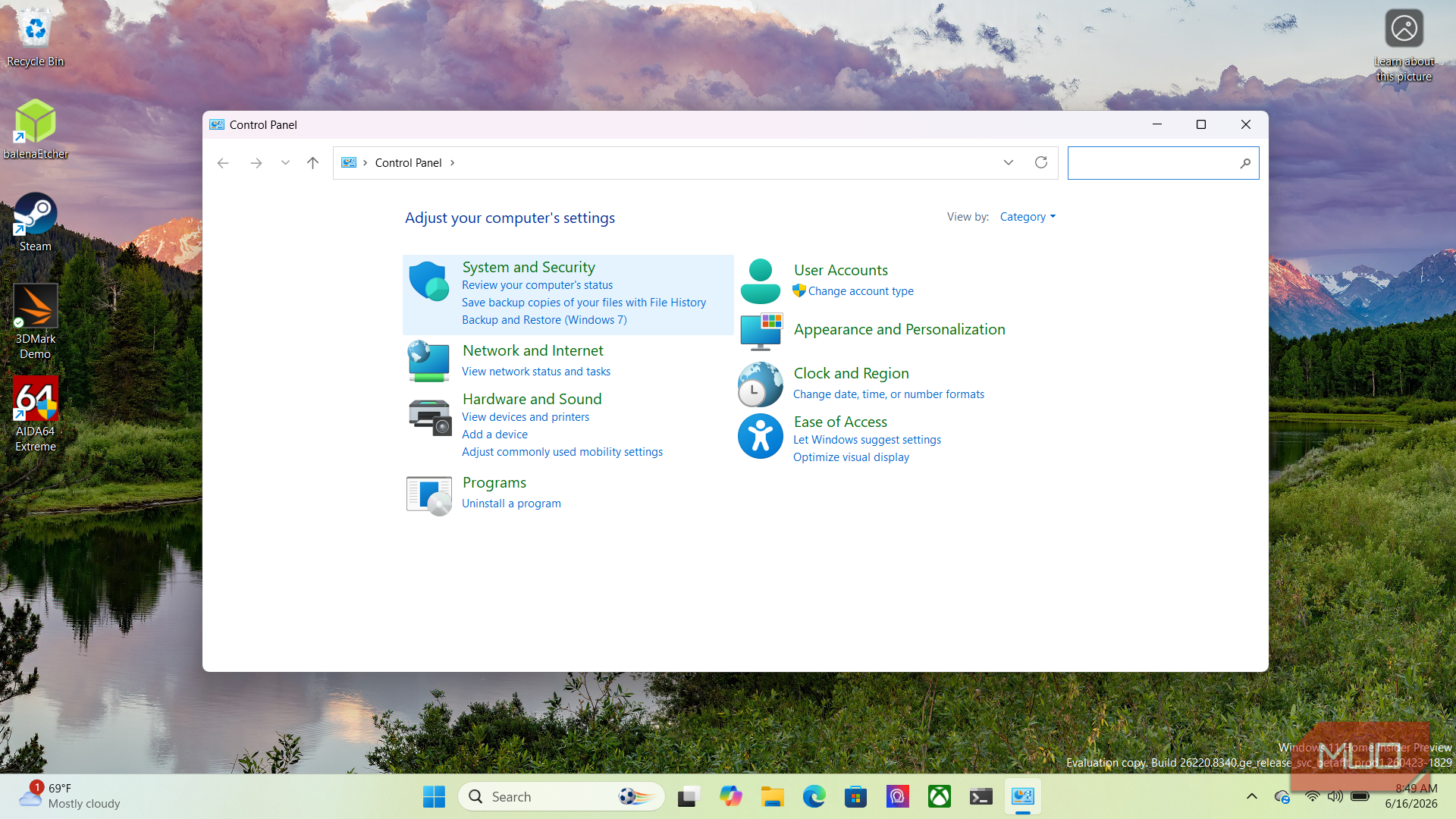Open the Clock and Region icon
The height and width of the screenshot is (819, 1456).
tap(761, 384)
